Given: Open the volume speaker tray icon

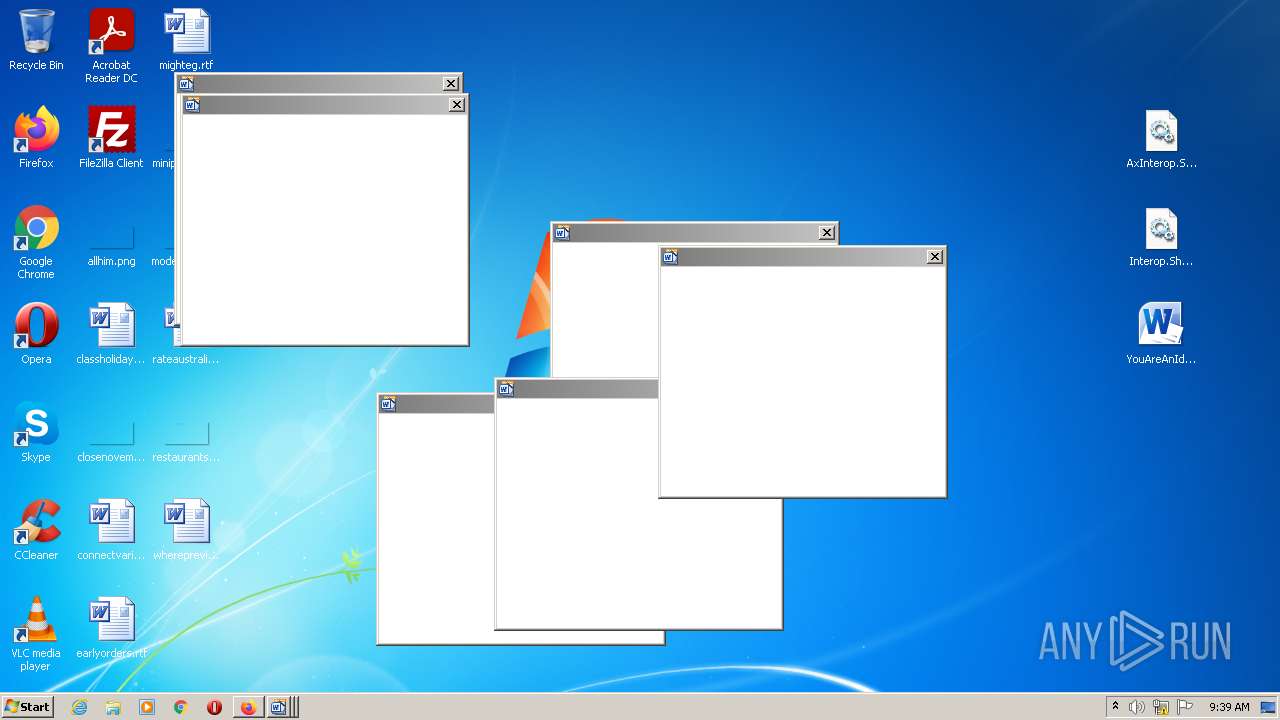Looking at the screenshot, I should pos(1137,707).
